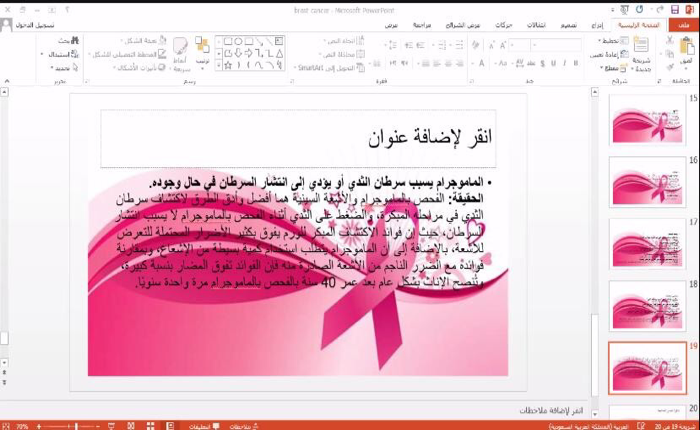This screenshot has width=700, height=430.
Task: Switch to the Design (تصميم) tab
Action: [x=566, y=24]
